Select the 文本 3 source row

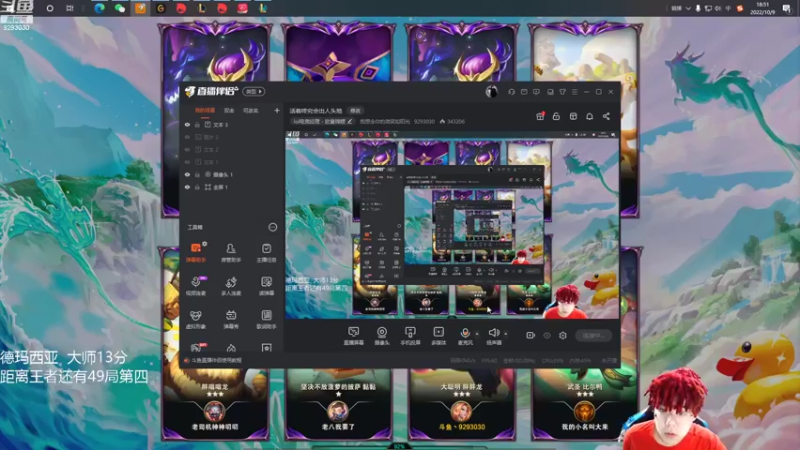point(231,124)
